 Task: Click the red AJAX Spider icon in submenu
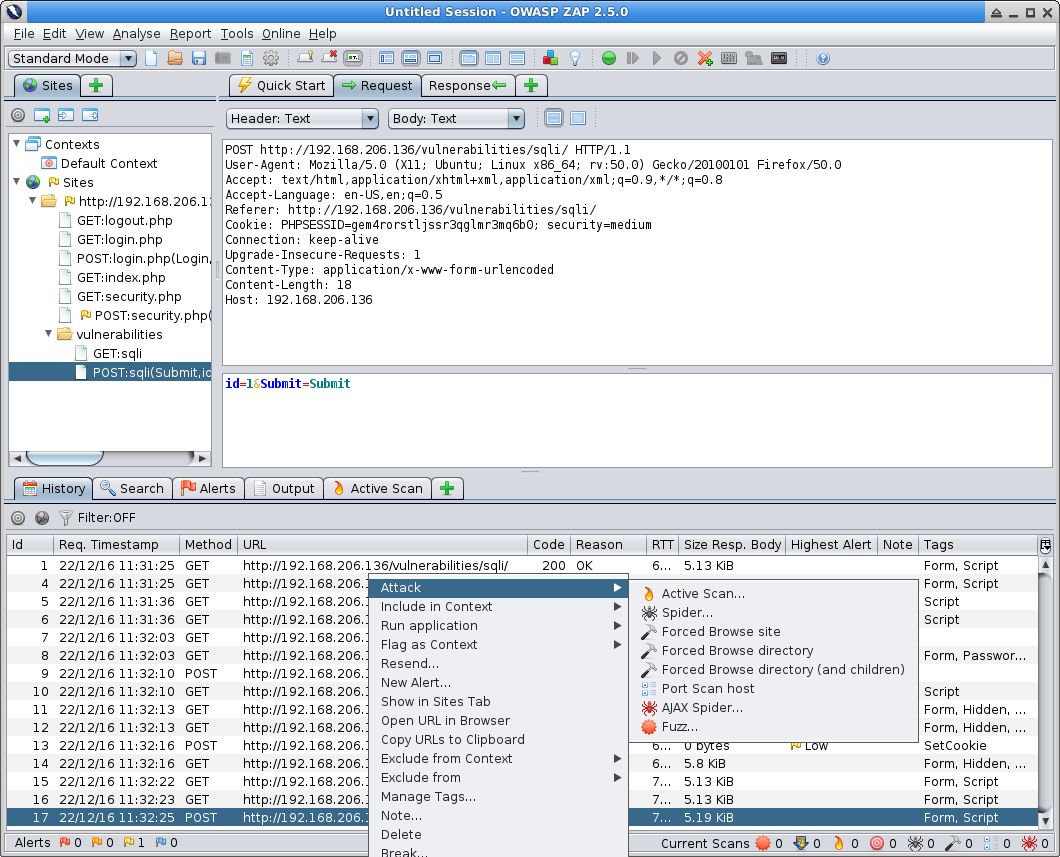(649, 708)
